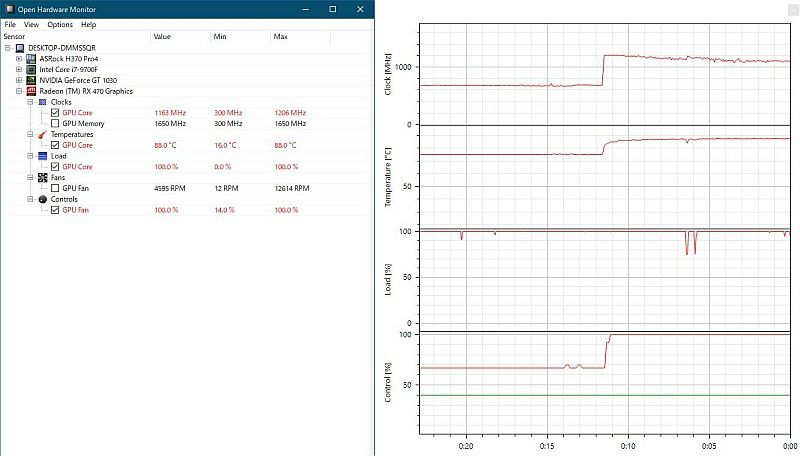The width and height of the screenshot is (800, 456).
Task: Click the NVIDIA GeForce GT 1030 icon
Action: pyautogui.click(x=31, y=80)
